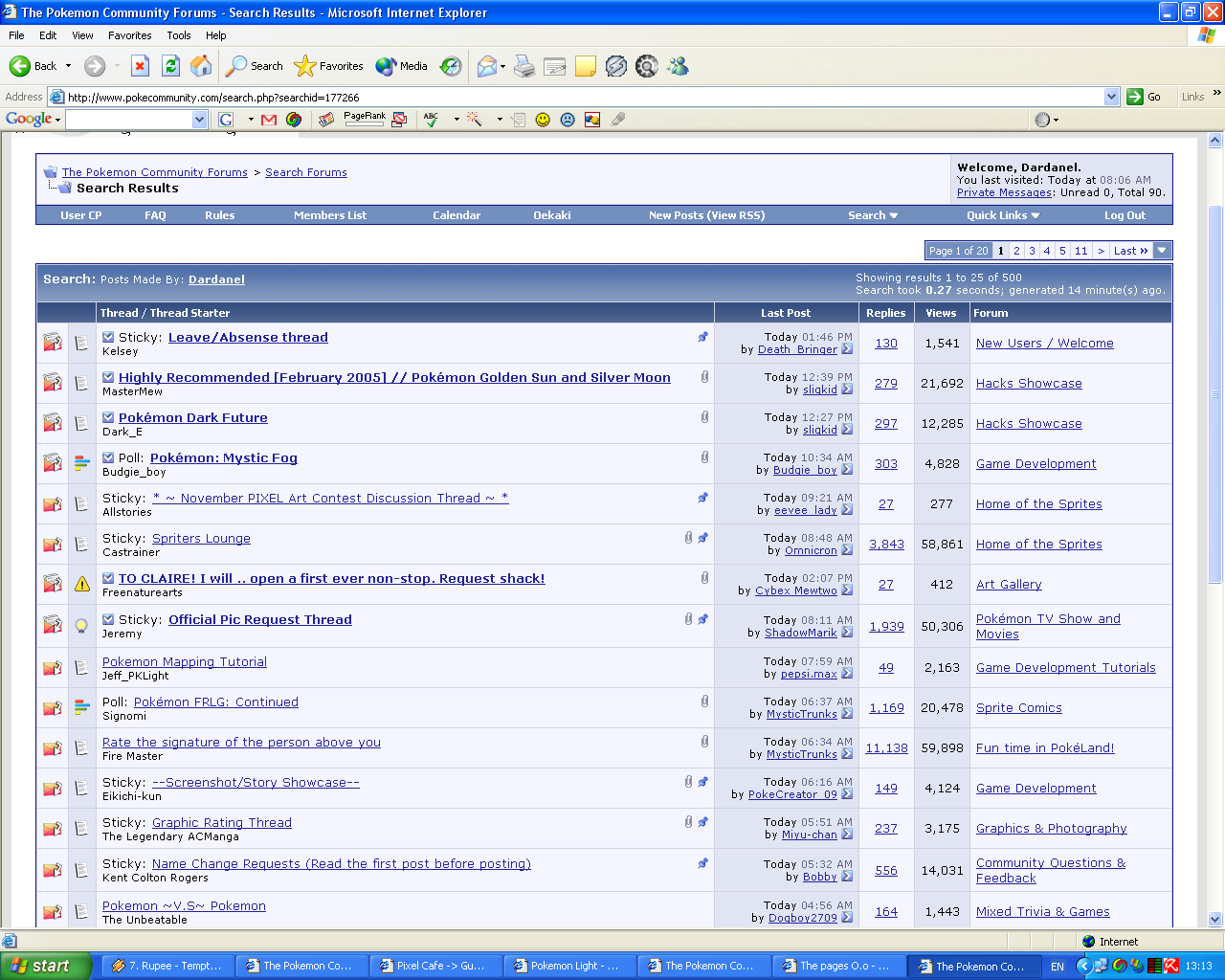1225x980 pixels.
Task: Click the vertical scrollbar up arrow
Action: click(1215, 141)
